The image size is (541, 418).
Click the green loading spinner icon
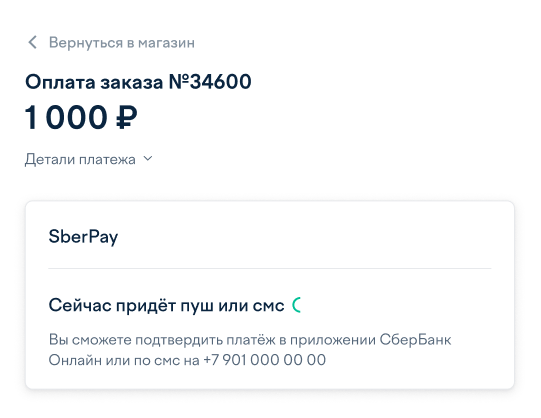297,305
